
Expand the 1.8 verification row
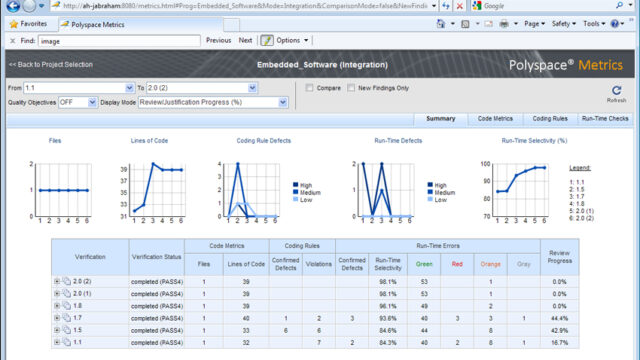pos(57,306)
